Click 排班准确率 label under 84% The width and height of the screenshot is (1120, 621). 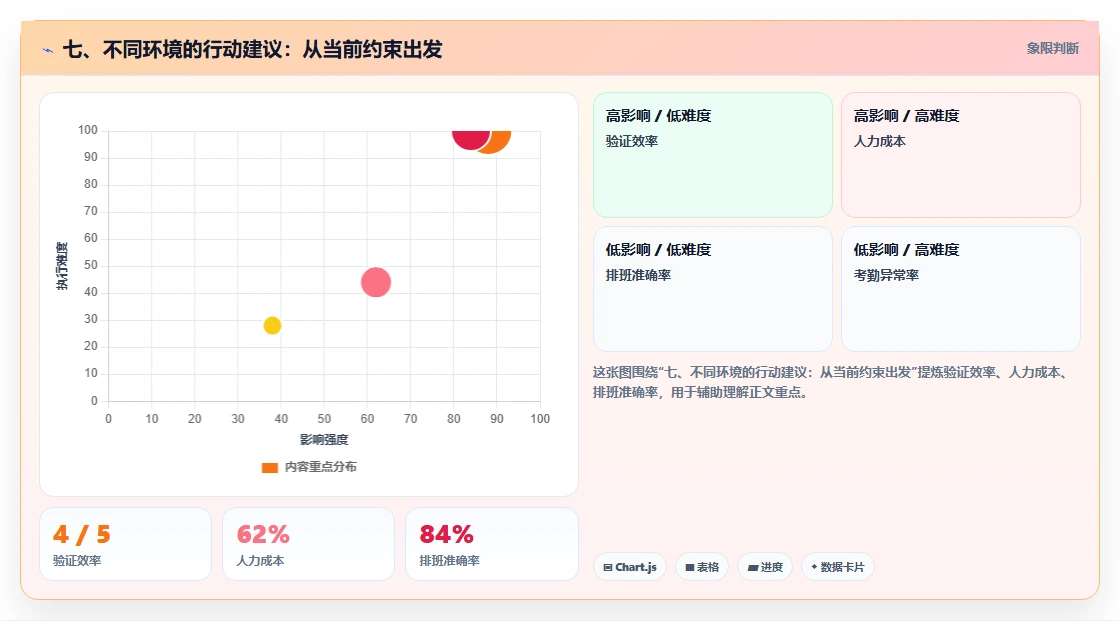(449, 561)
